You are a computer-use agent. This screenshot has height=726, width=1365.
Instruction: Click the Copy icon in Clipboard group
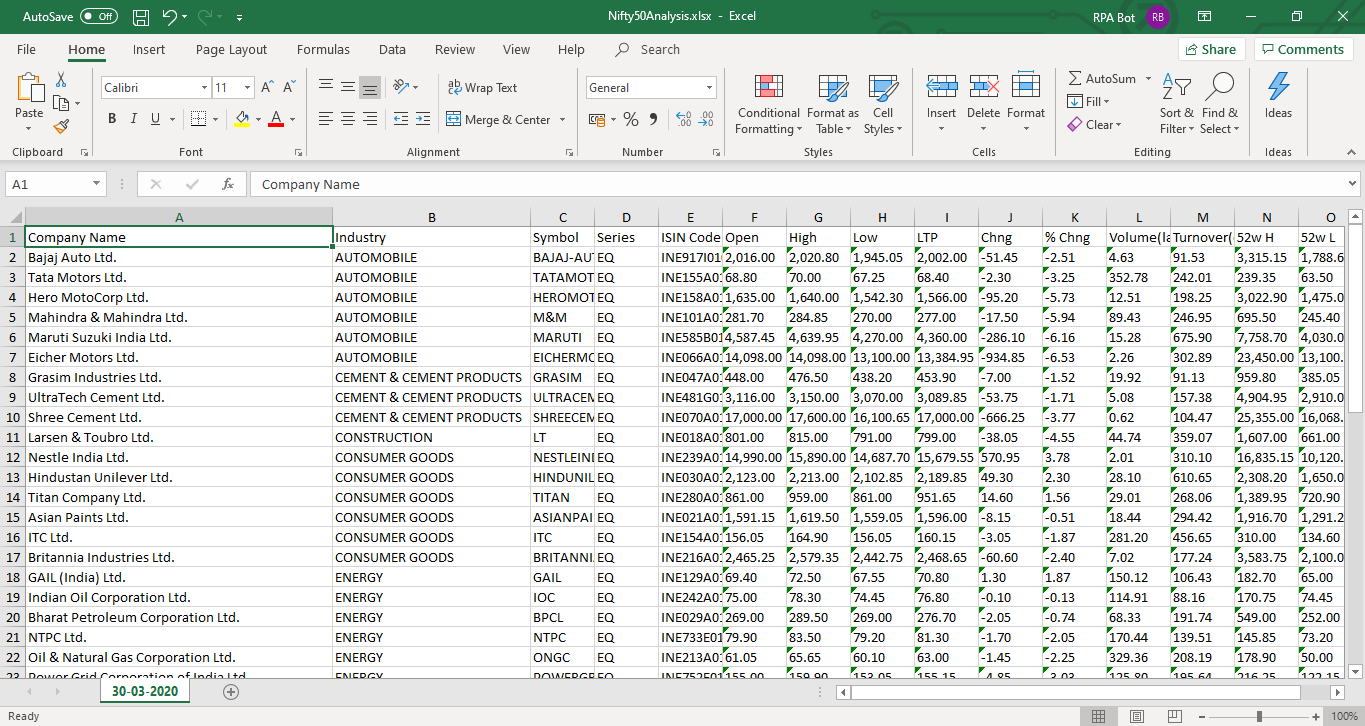click(61, 102)
